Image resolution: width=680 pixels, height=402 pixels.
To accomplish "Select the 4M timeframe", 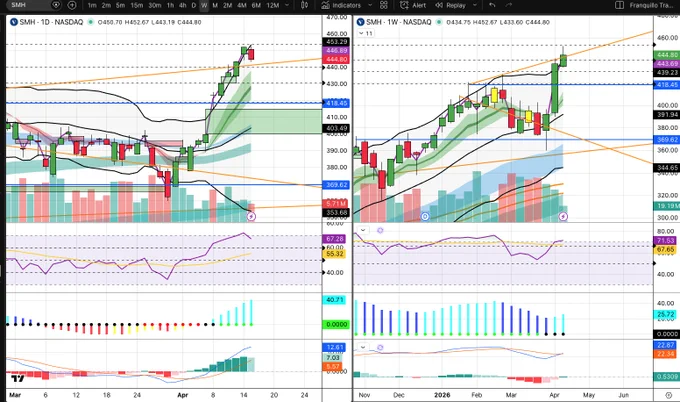I will point(242,6).
